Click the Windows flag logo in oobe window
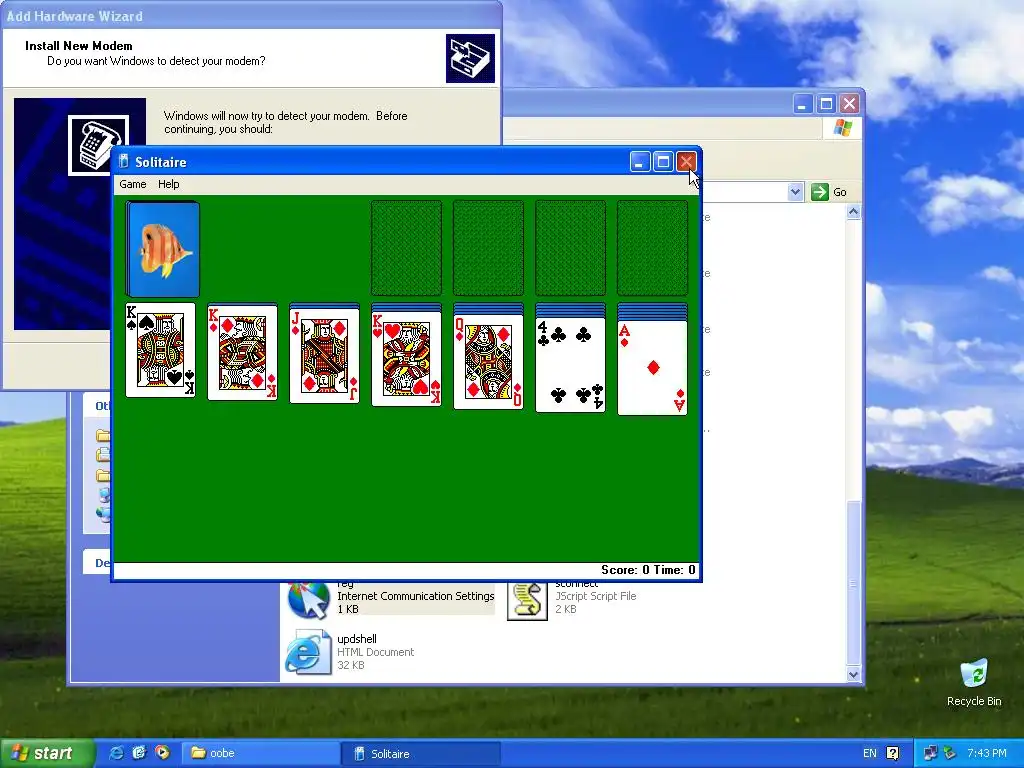1024x768 pixels. pos(842,127)
